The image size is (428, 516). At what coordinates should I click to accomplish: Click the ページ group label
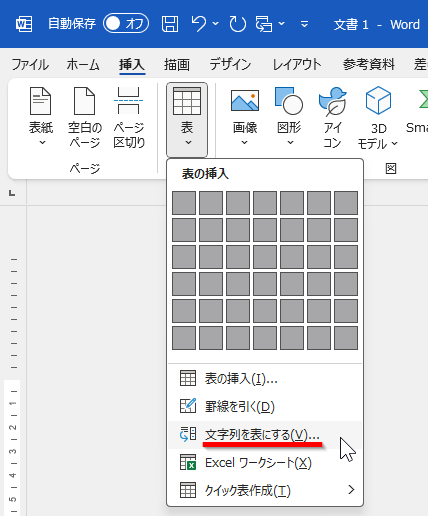click(x=85, y=168)
